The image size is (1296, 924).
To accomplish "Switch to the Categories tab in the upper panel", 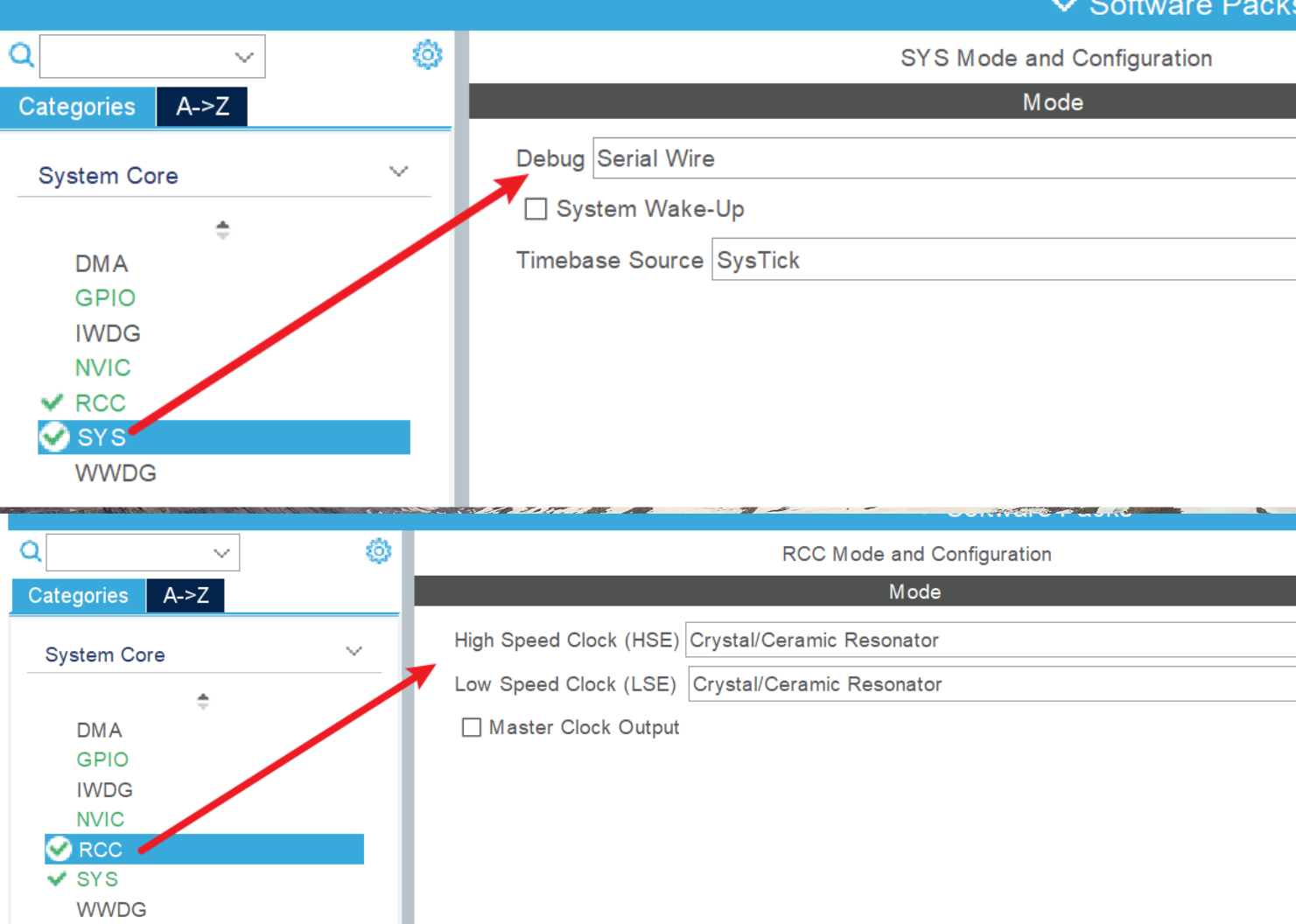I will click(77, 107).
